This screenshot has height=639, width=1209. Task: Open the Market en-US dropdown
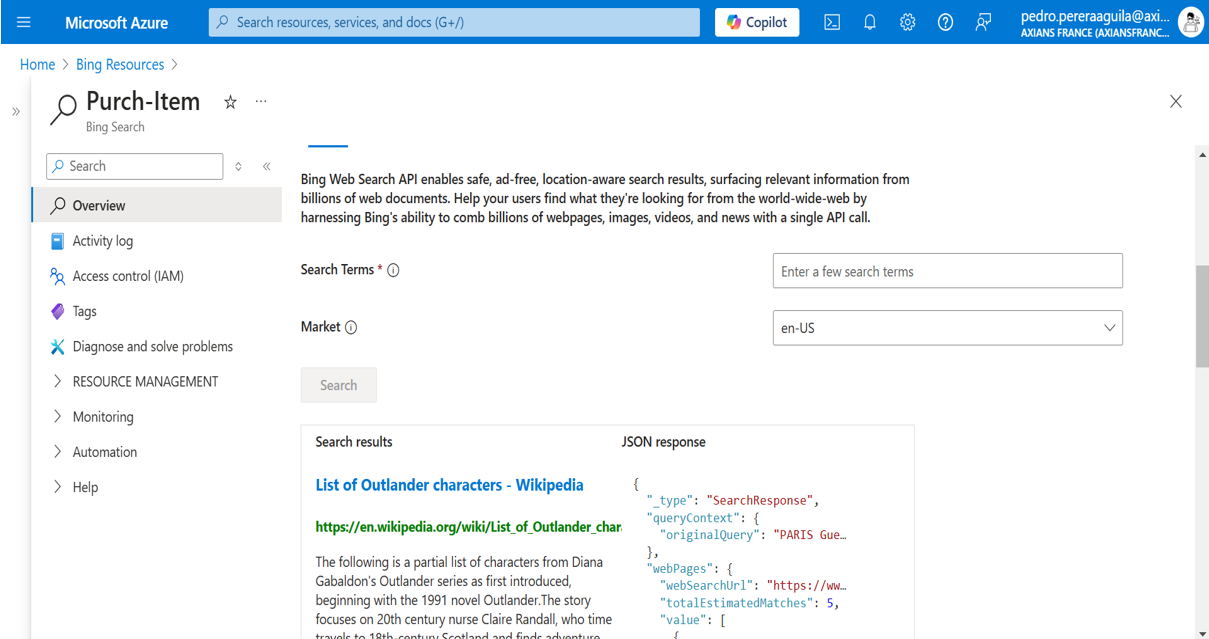click(947, 328)
